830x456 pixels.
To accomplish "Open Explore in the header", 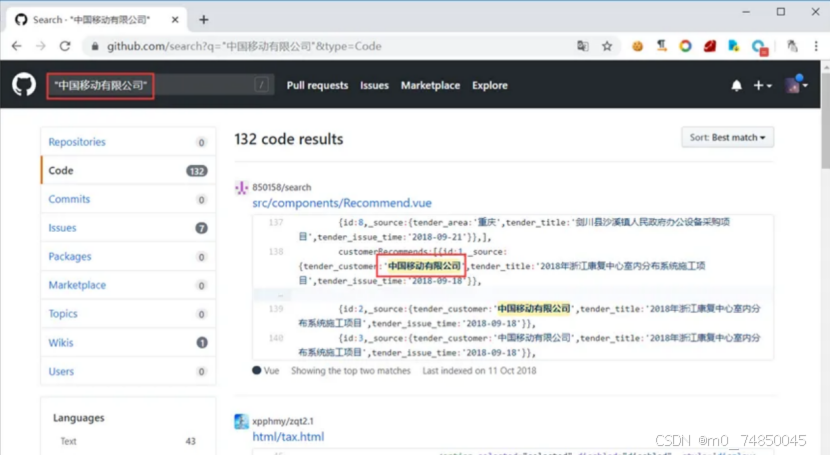I will point(490,85).
